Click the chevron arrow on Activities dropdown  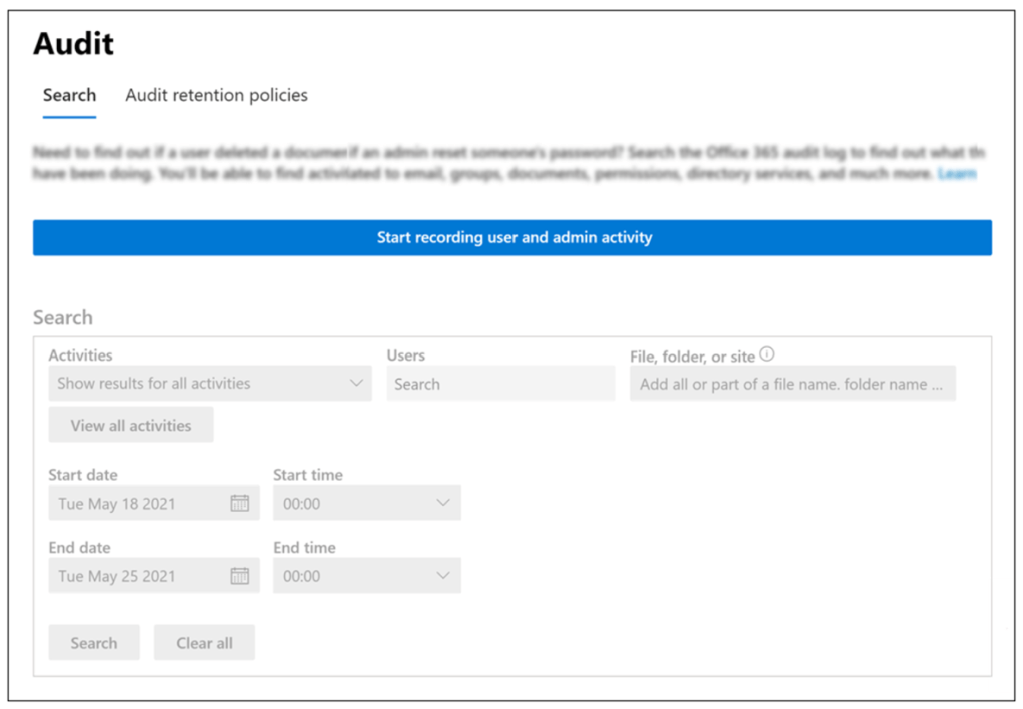(357, 384)
